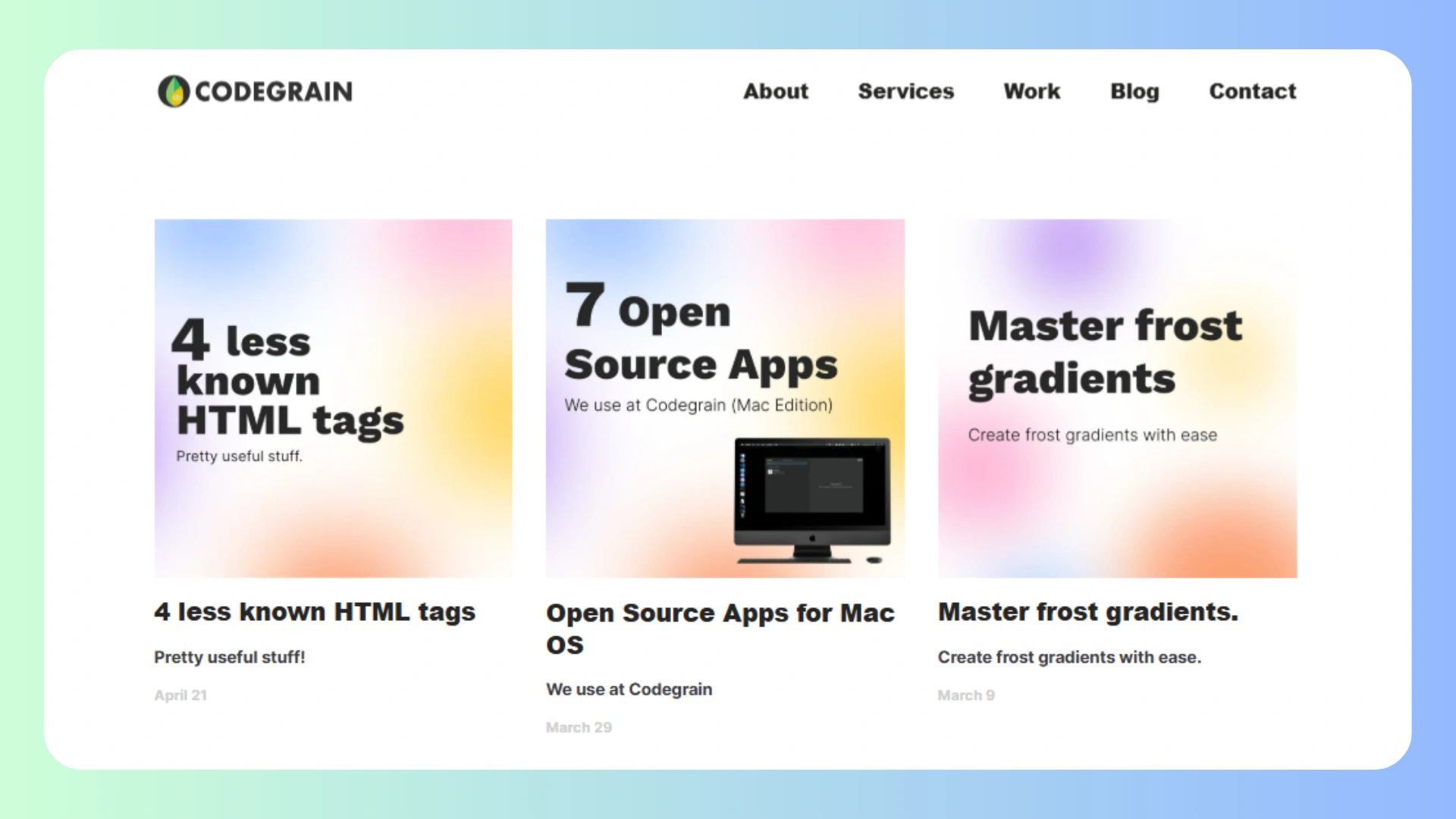Click the '4 less known HTML tags' cover image

[x=333, y=398]
